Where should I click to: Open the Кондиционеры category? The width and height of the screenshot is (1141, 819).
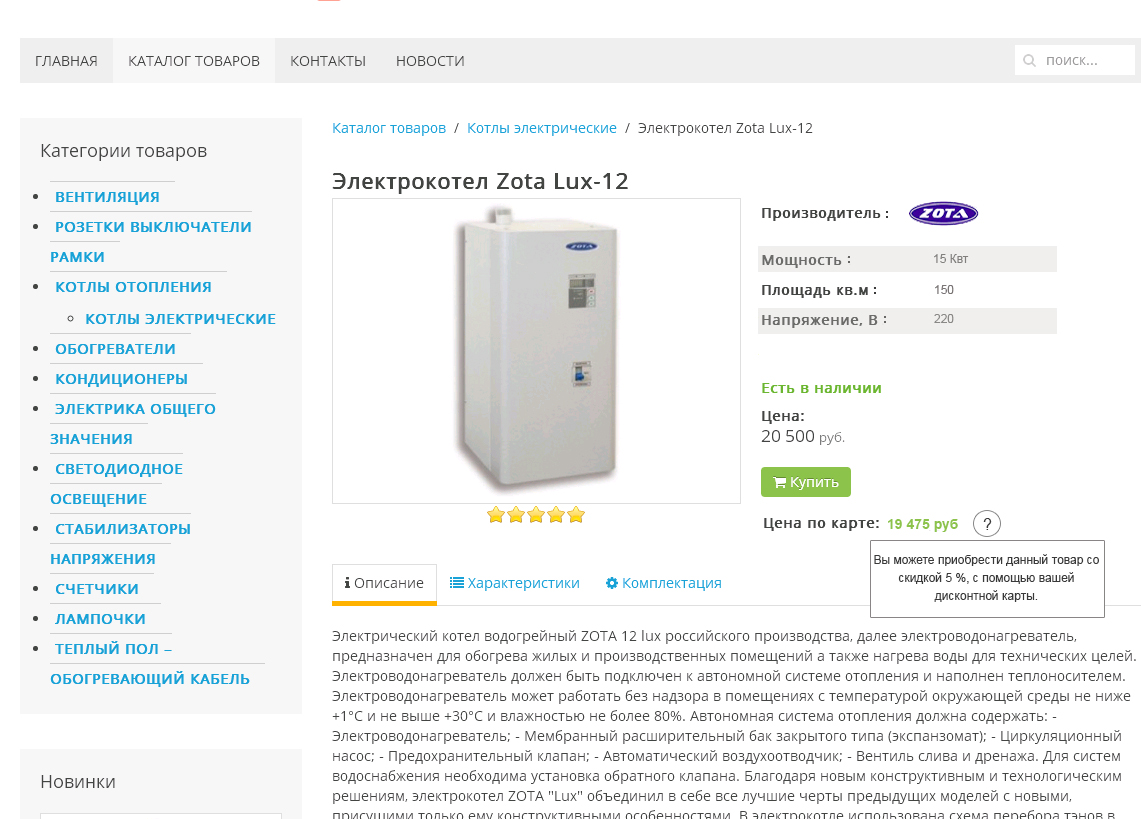click(121, 379)
